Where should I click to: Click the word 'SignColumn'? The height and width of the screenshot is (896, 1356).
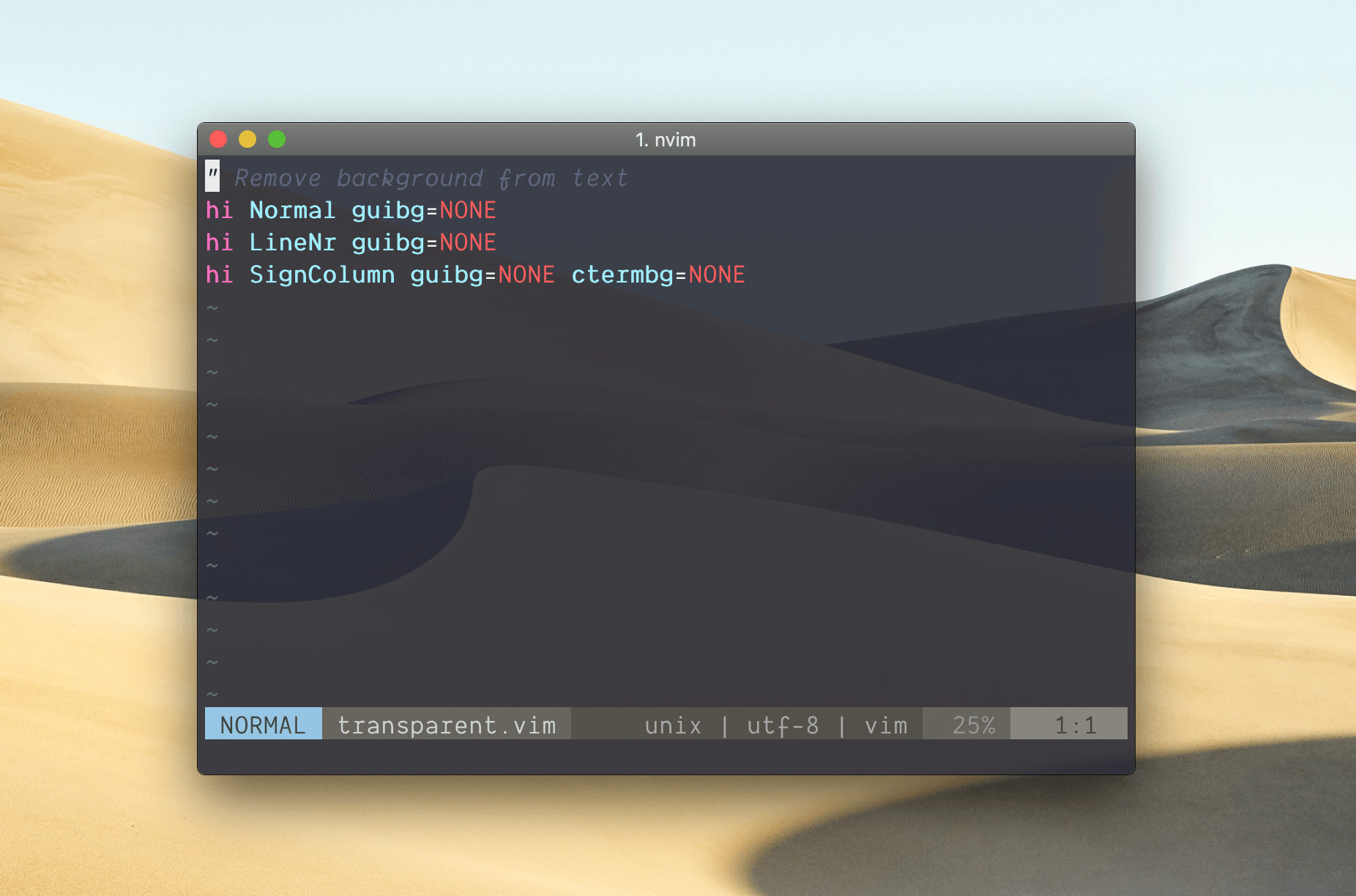click(x=322, y=275)
